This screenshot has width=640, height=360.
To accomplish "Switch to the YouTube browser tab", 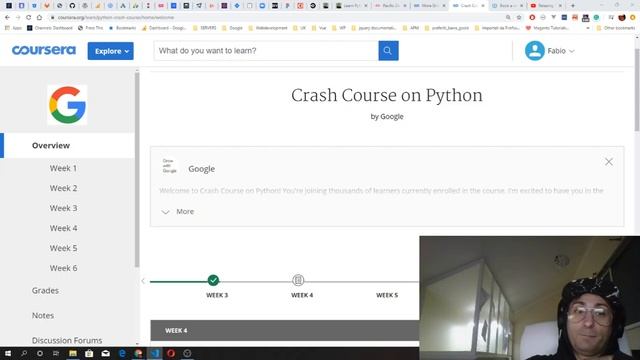I will (545, 6).
